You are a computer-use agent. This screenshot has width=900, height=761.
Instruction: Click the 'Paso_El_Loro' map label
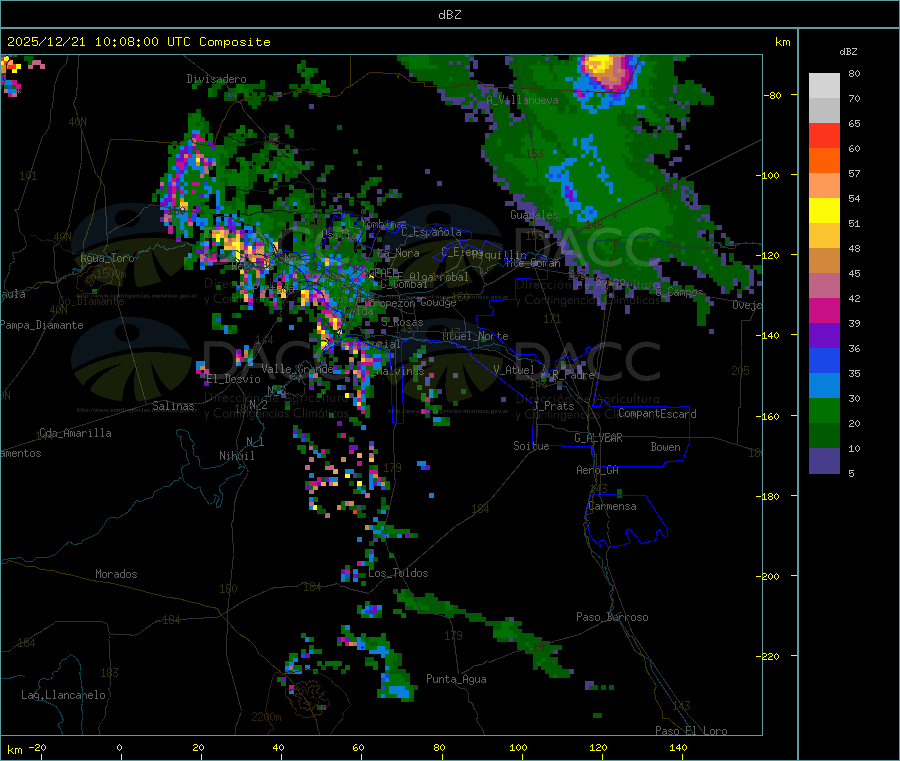(691, 731)
